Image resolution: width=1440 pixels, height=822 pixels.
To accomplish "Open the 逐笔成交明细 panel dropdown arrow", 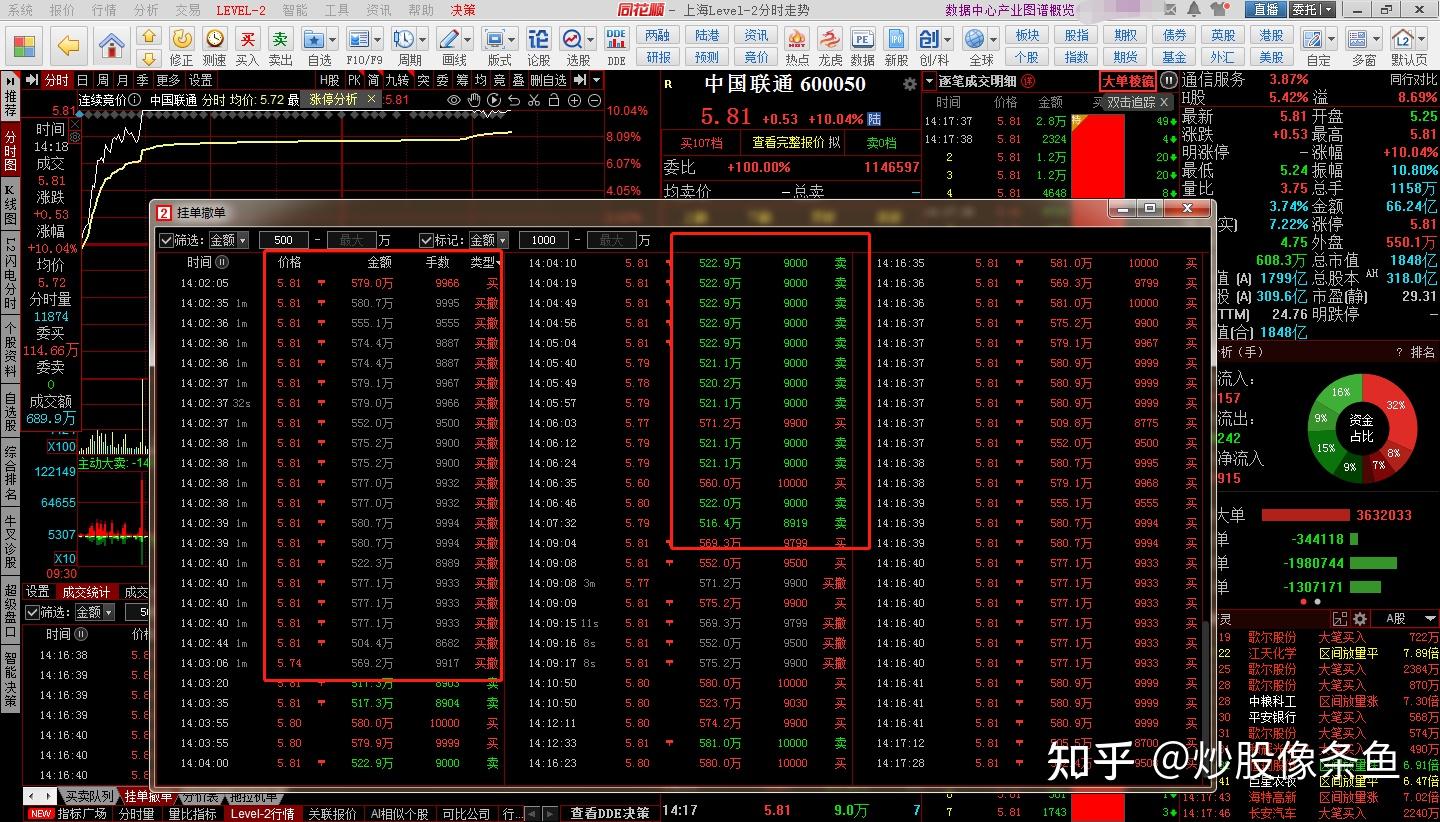I will (x=928, y=81).
